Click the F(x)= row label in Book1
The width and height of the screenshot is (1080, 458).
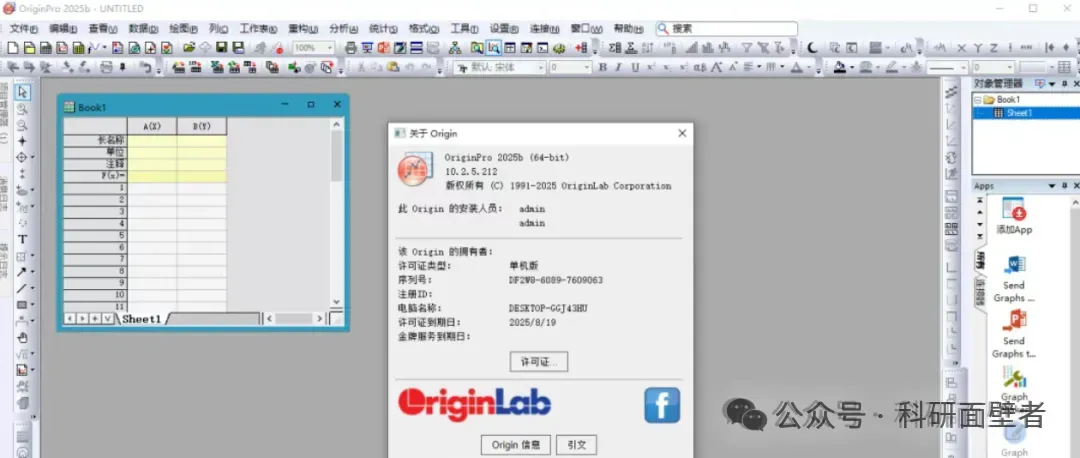pos(96,176)
